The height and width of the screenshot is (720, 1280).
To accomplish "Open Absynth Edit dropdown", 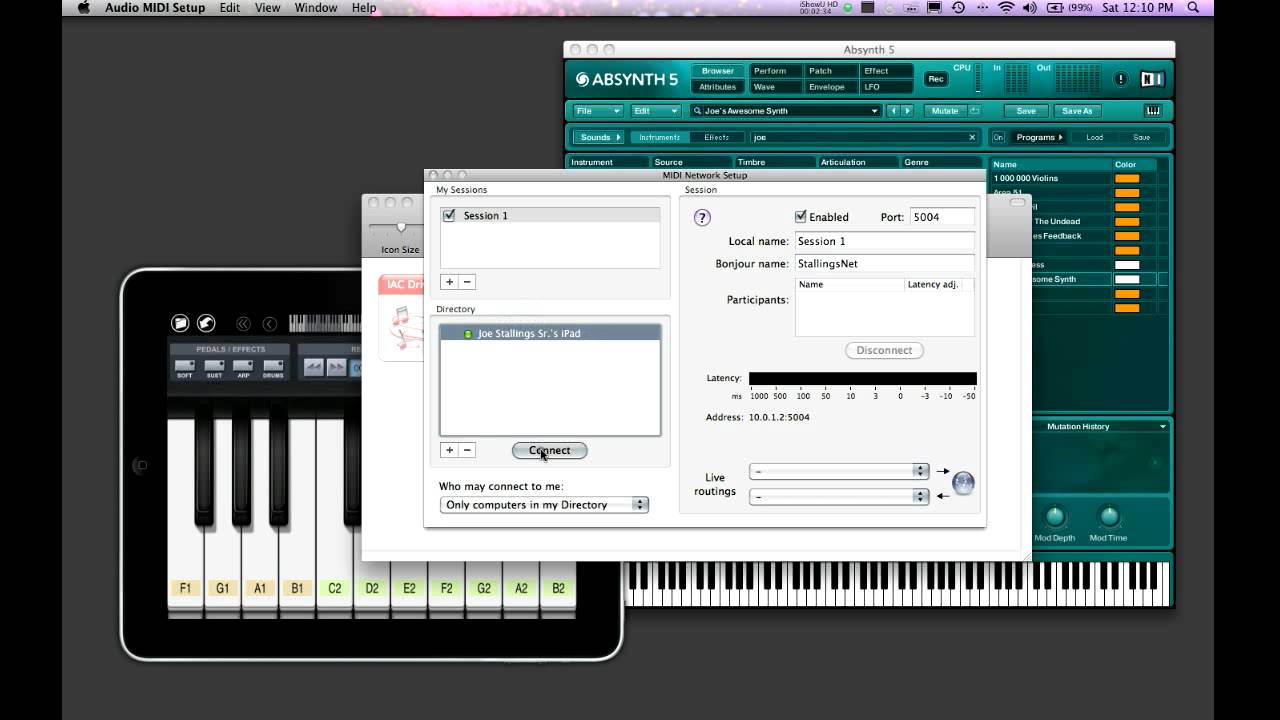I will pos(656,111).
